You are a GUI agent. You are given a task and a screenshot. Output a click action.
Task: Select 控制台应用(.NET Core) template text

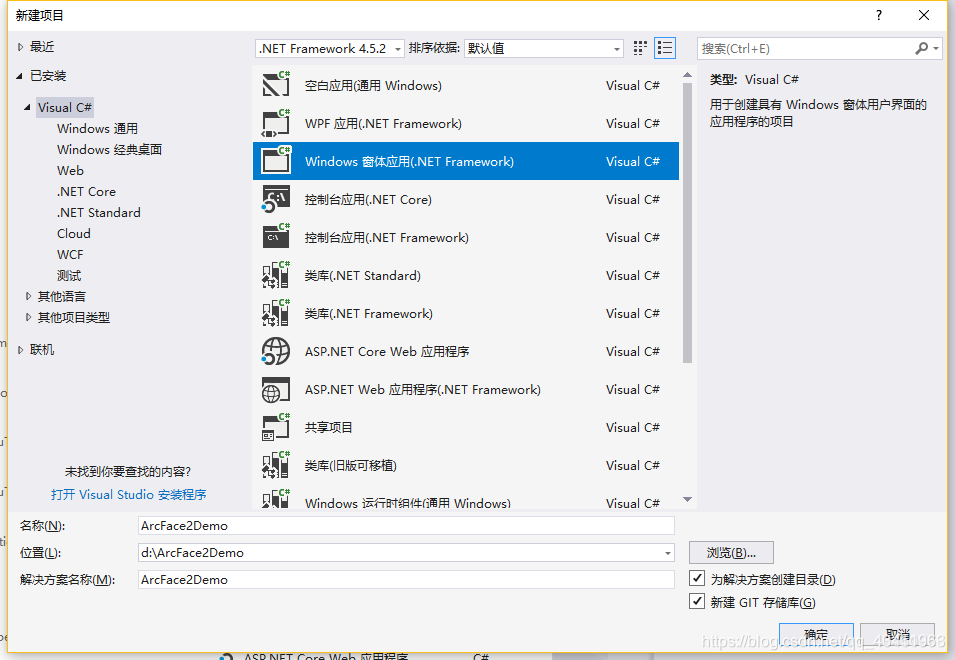tap(368, 200)
